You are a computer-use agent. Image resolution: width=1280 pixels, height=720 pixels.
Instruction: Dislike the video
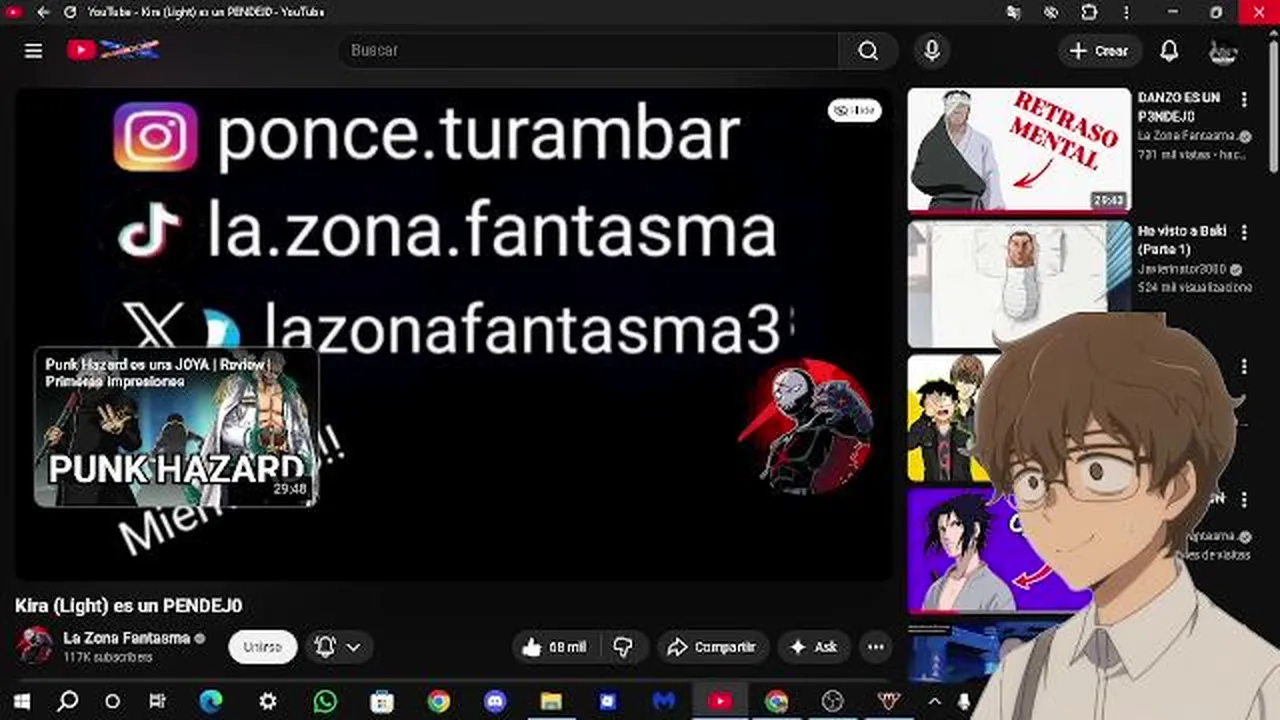point(623,647)
